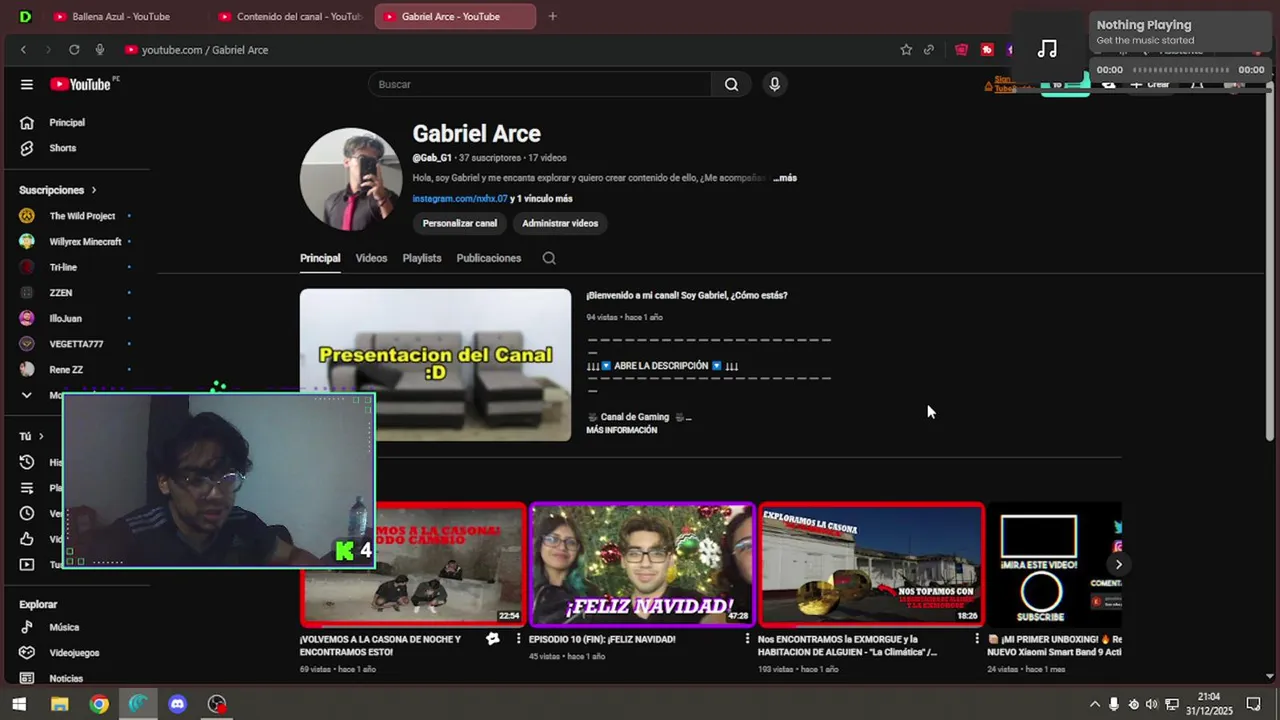This screenshot has height=720, width=1280.
Task: Reload the page with refresh icon
Action: pos(74,49)
